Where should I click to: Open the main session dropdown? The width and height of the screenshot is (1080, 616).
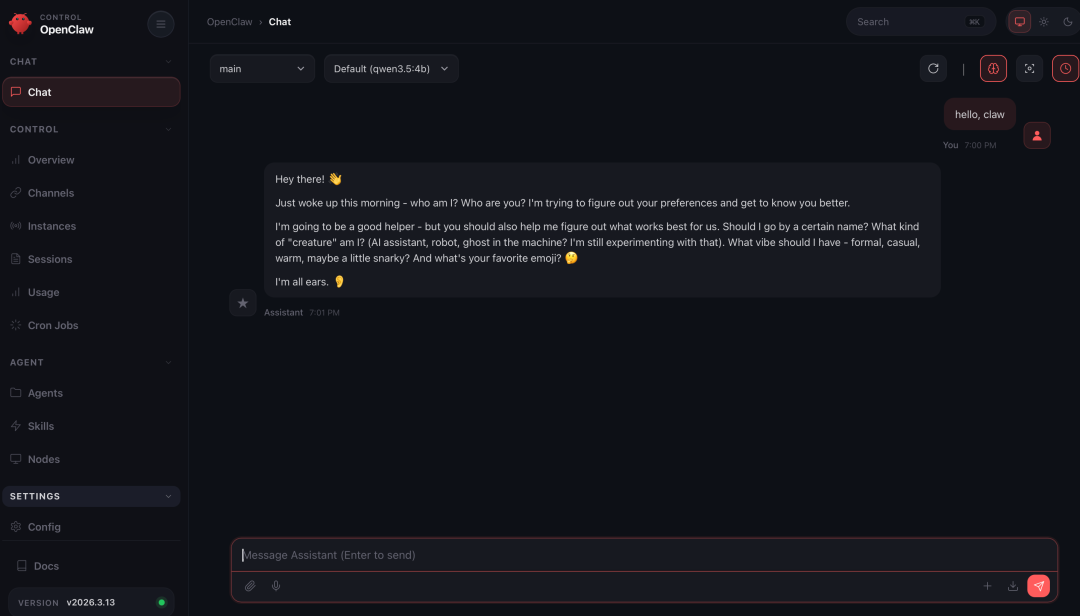click(x=262, y=69)
